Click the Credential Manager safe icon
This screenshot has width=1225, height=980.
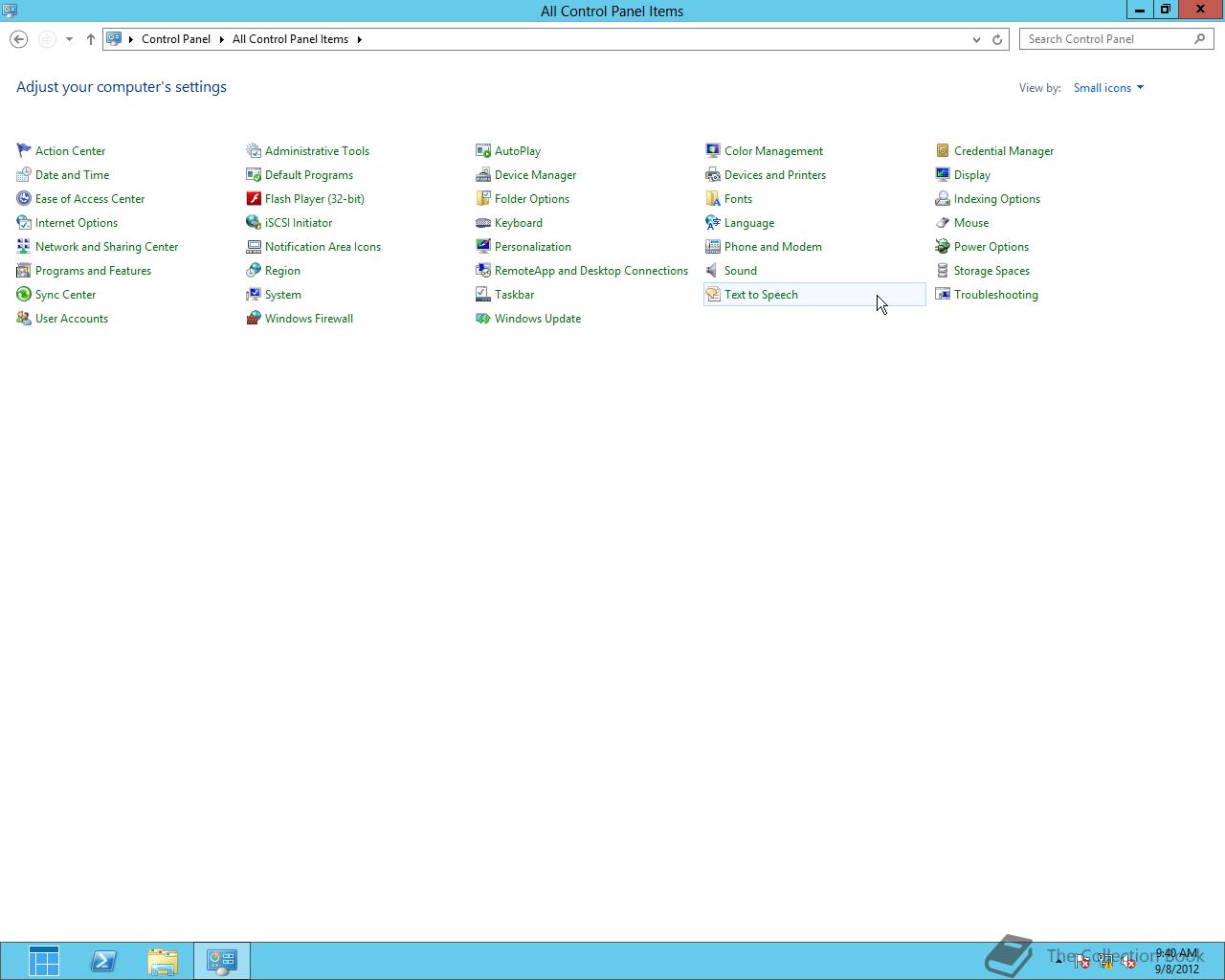[943, 150]
